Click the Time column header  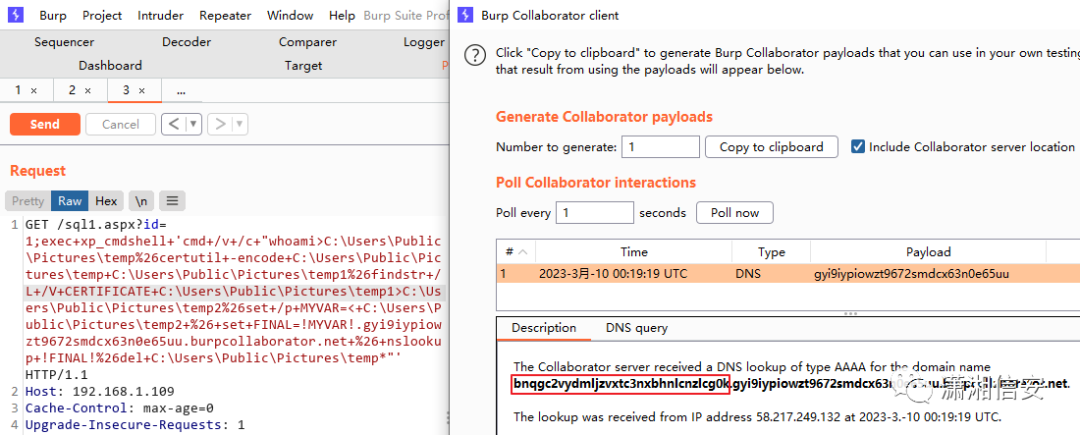pyautogui.click(x=634, y=252)
